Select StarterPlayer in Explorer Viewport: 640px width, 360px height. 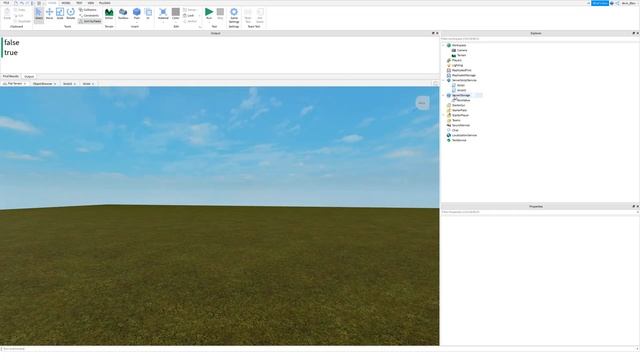pos(460,115)
